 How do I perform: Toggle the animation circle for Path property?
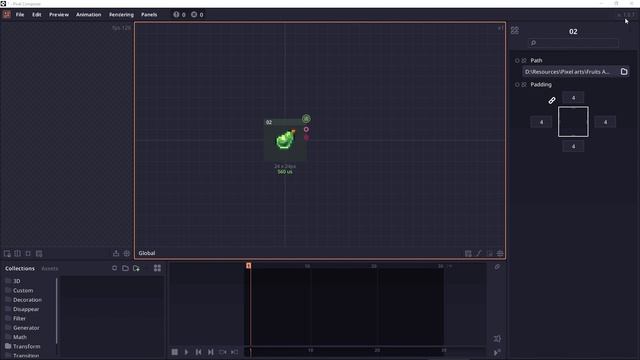(517, 60)
